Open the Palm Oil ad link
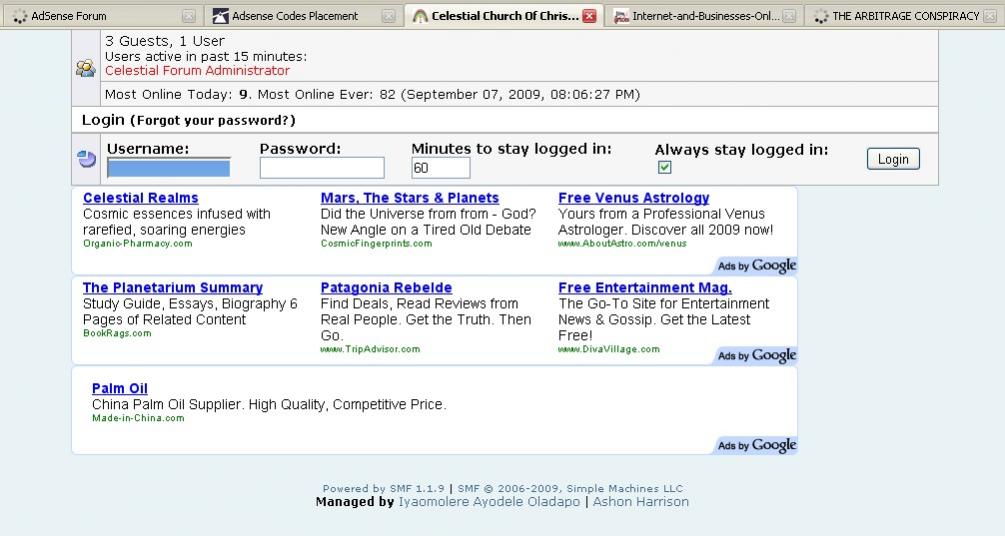This screenshot has height=536, width=1005. tap(119, 389)
